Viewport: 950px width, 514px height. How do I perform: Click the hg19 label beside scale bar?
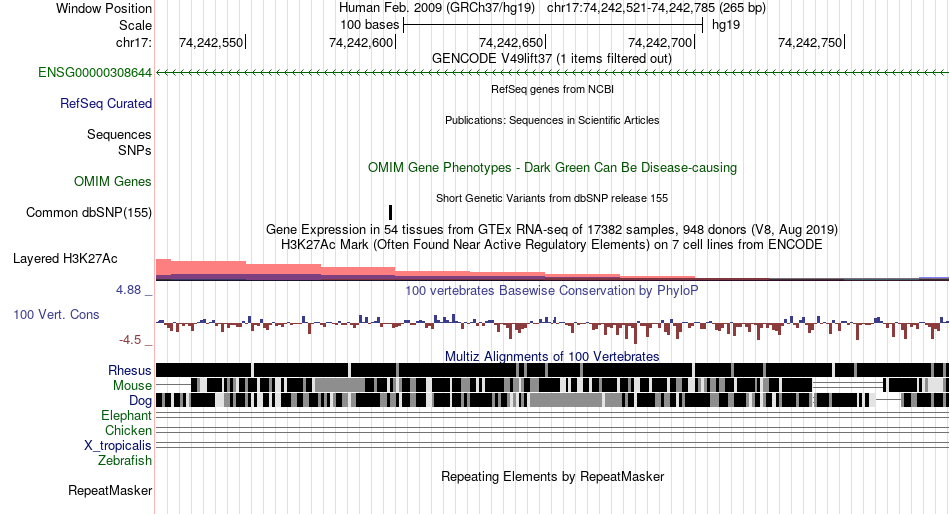(x=726, y=25)
